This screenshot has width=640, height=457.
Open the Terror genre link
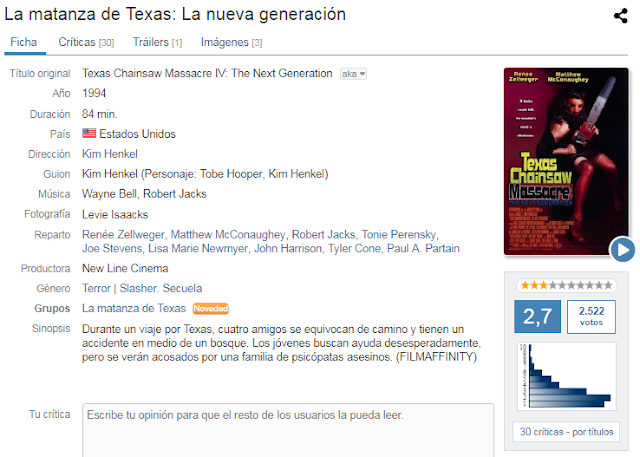(96, 288)
